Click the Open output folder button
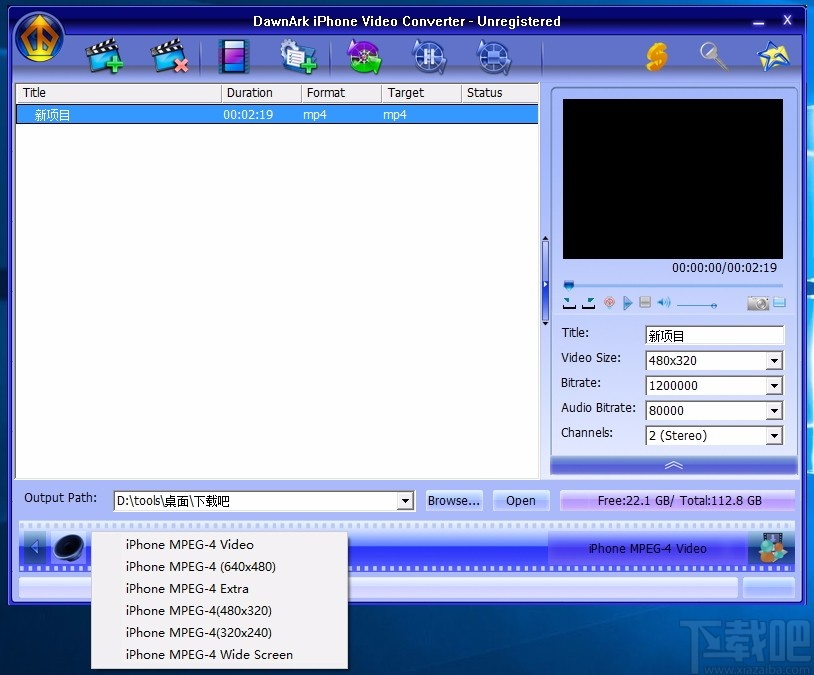Screen dimensions: 814x675 click(x=520, y=501)
